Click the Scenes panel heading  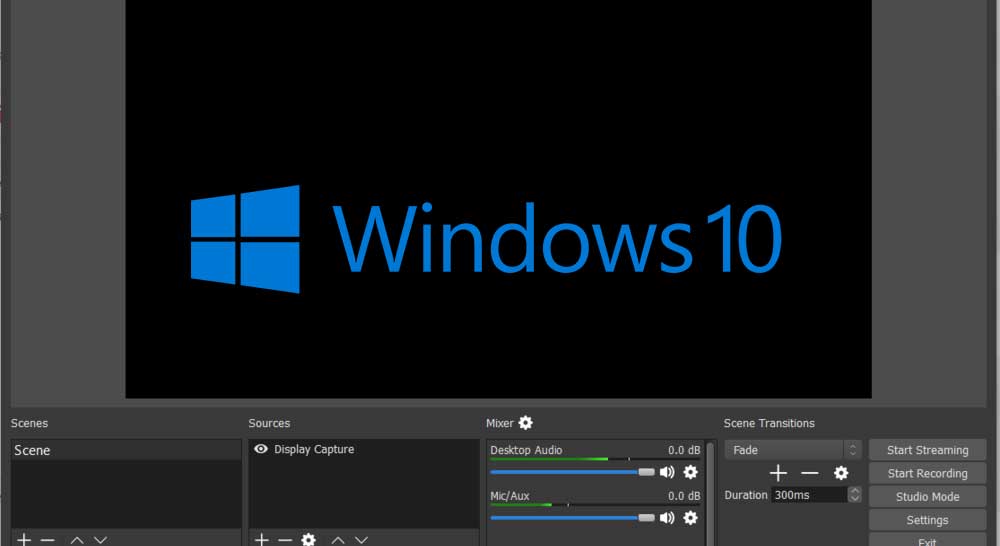pyautogui.click(x=29, y=423)
